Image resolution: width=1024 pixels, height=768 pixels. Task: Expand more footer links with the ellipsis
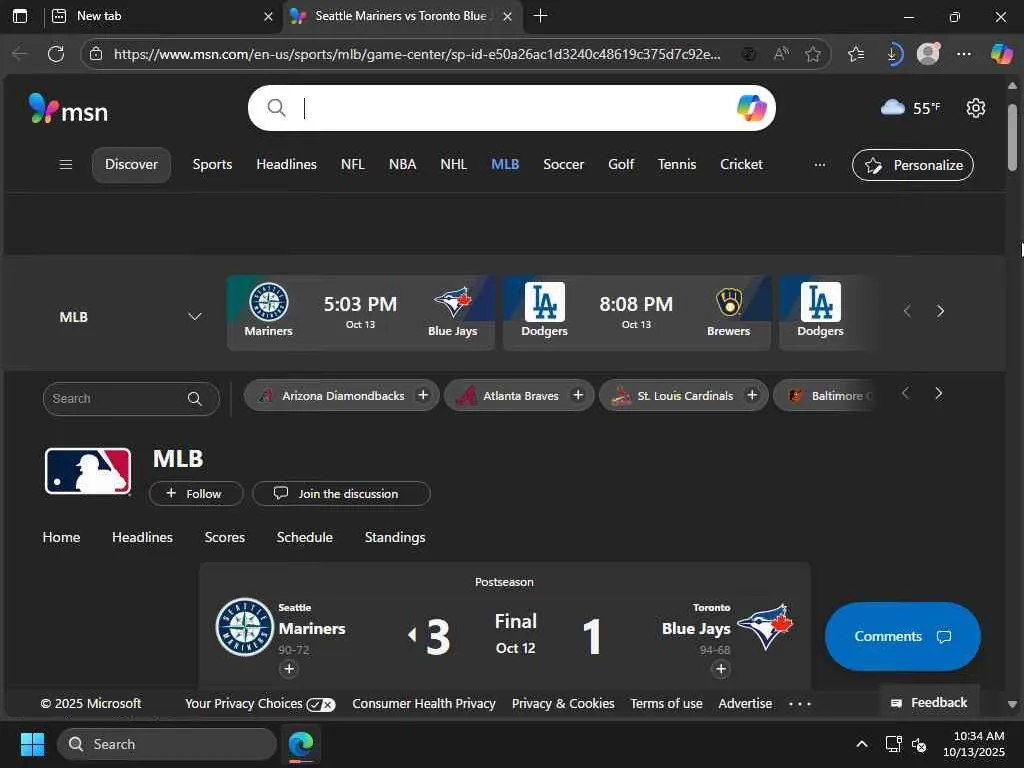pos(799,704)
